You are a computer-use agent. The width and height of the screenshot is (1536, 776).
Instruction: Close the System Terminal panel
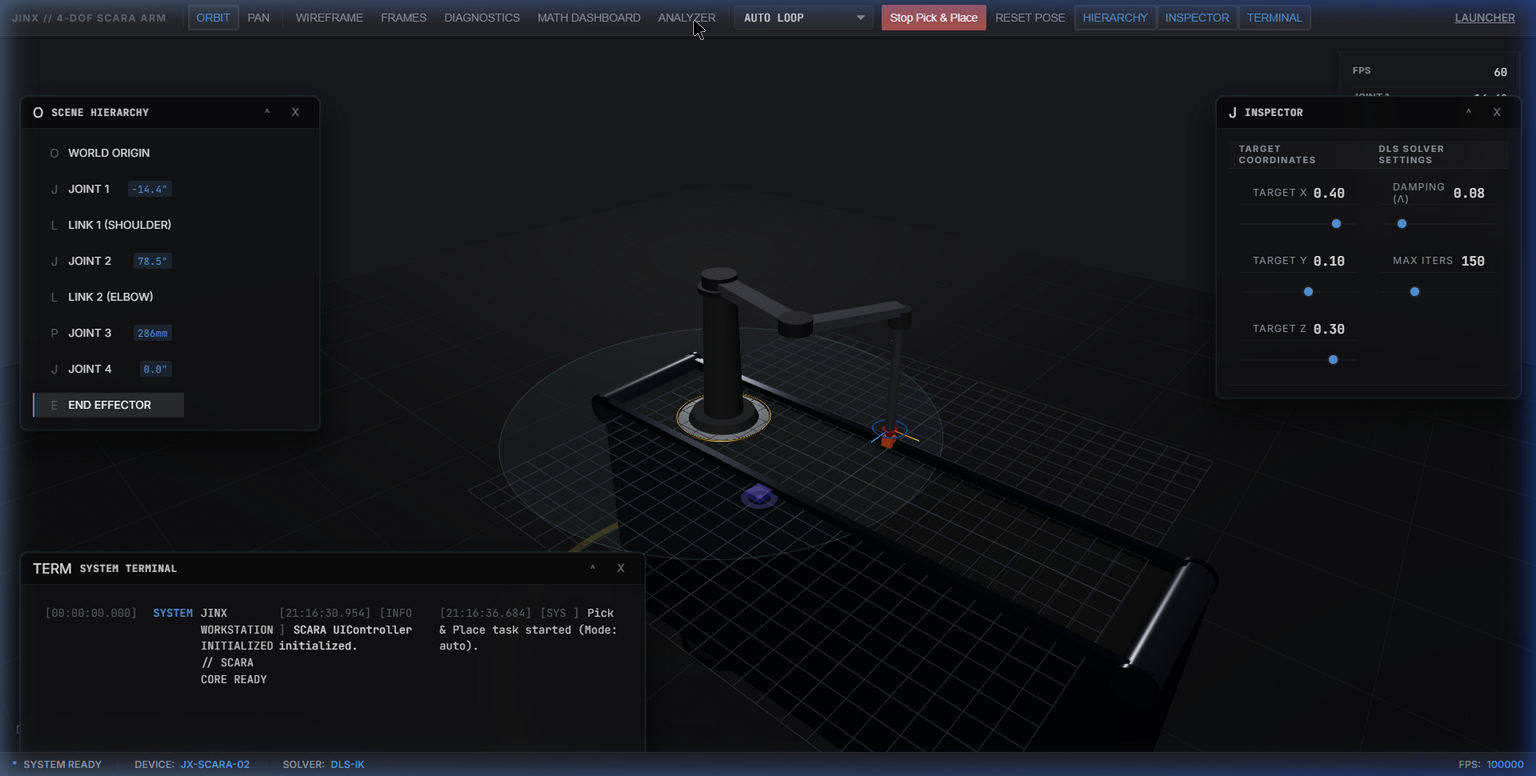click(621, 568)
